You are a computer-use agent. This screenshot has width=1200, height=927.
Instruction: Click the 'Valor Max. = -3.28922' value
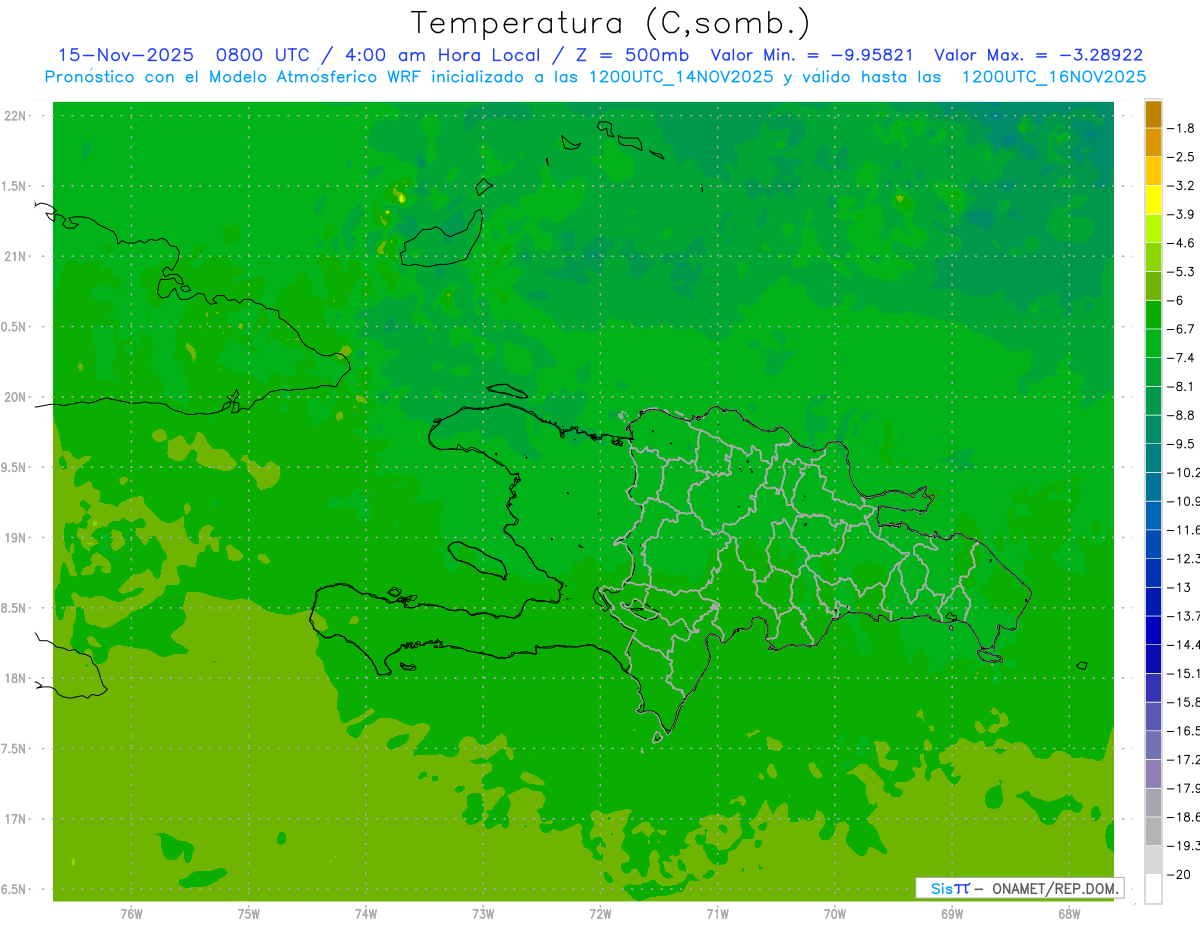coord(1038,55)
